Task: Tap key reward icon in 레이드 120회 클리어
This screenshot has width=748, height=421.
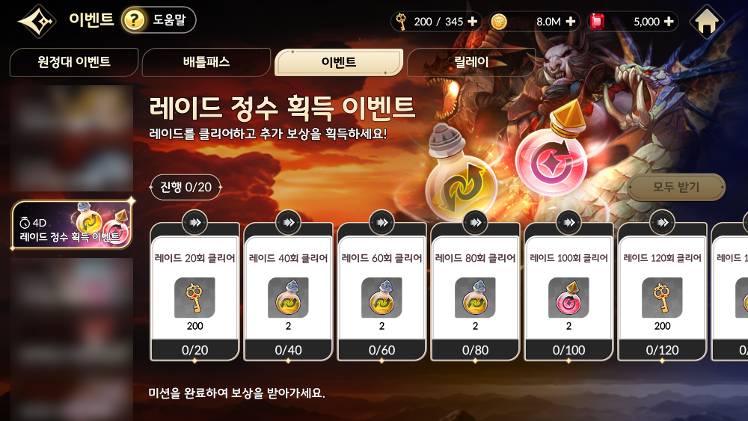Action: [x=662, y=298]
